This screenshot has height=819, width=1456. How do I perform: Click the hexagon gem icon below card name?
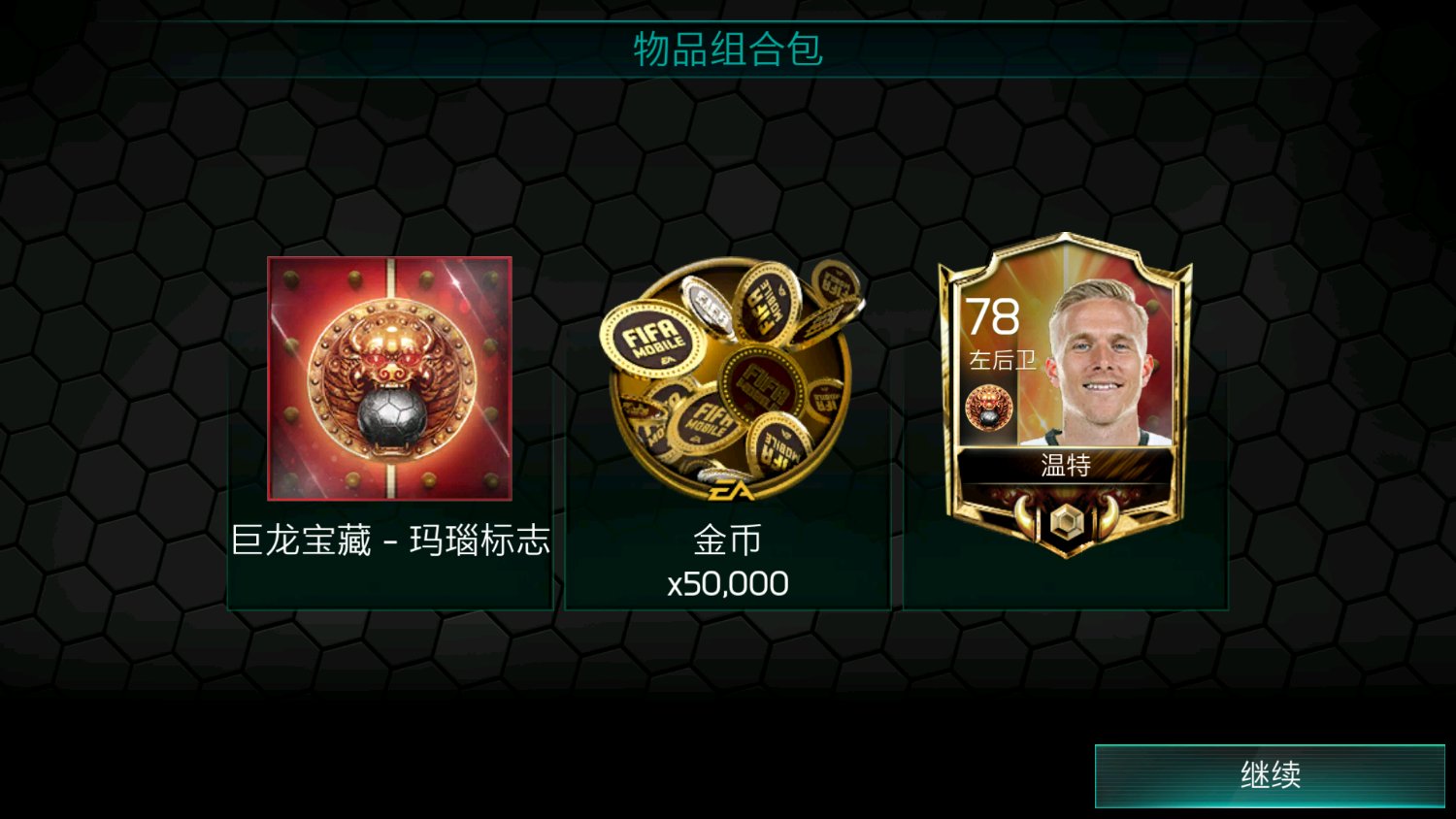pyautogui.click(x=1066, y=521)
